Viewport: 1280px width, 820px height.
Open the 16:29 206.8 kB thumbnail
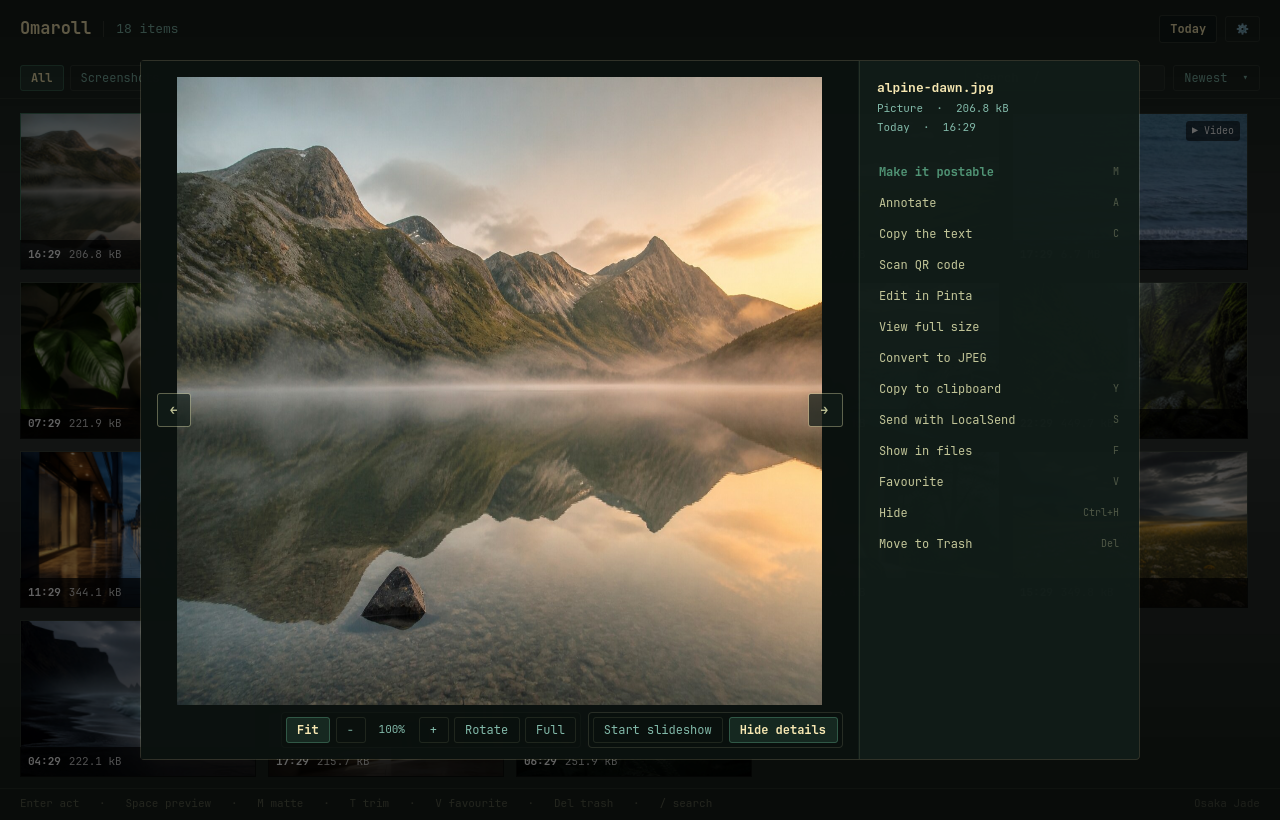coord(80,191)
